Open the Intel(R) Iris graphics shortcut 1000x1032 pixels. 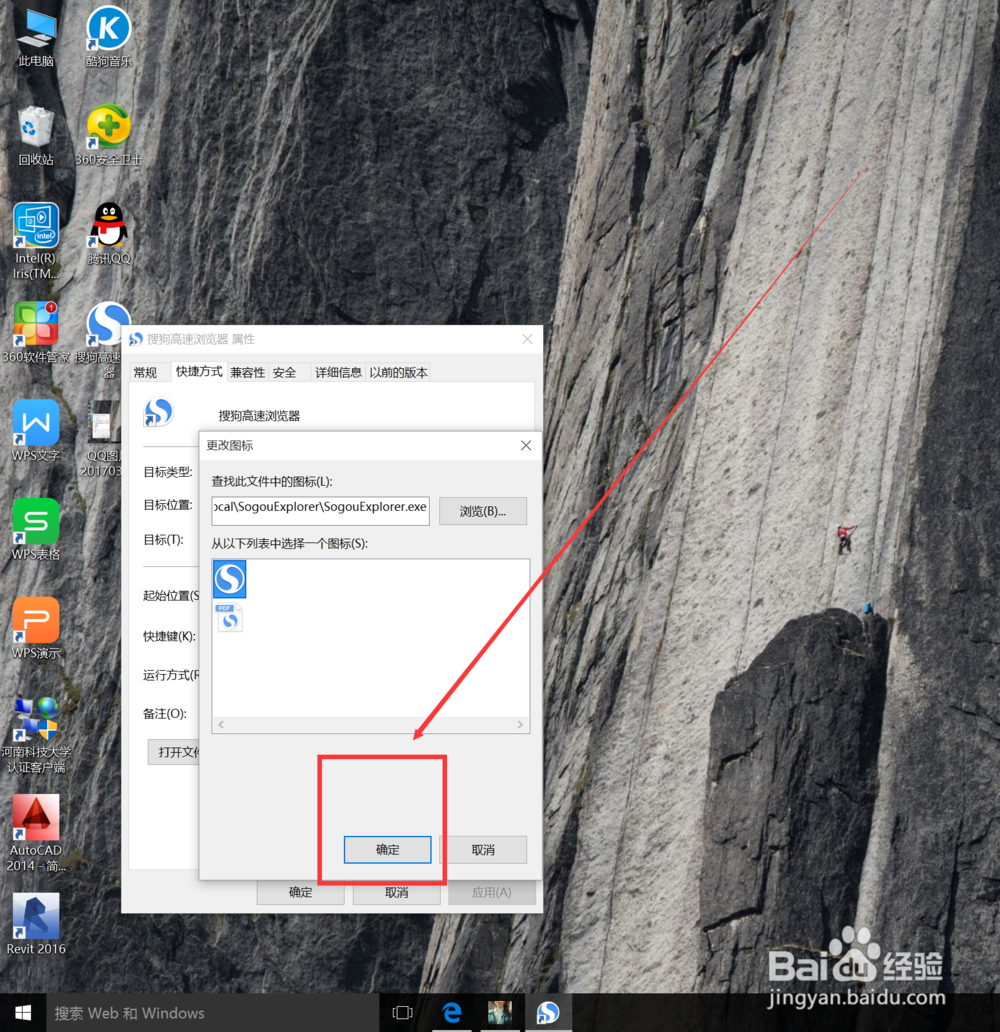pyautogui.click(x=36, y=242)
